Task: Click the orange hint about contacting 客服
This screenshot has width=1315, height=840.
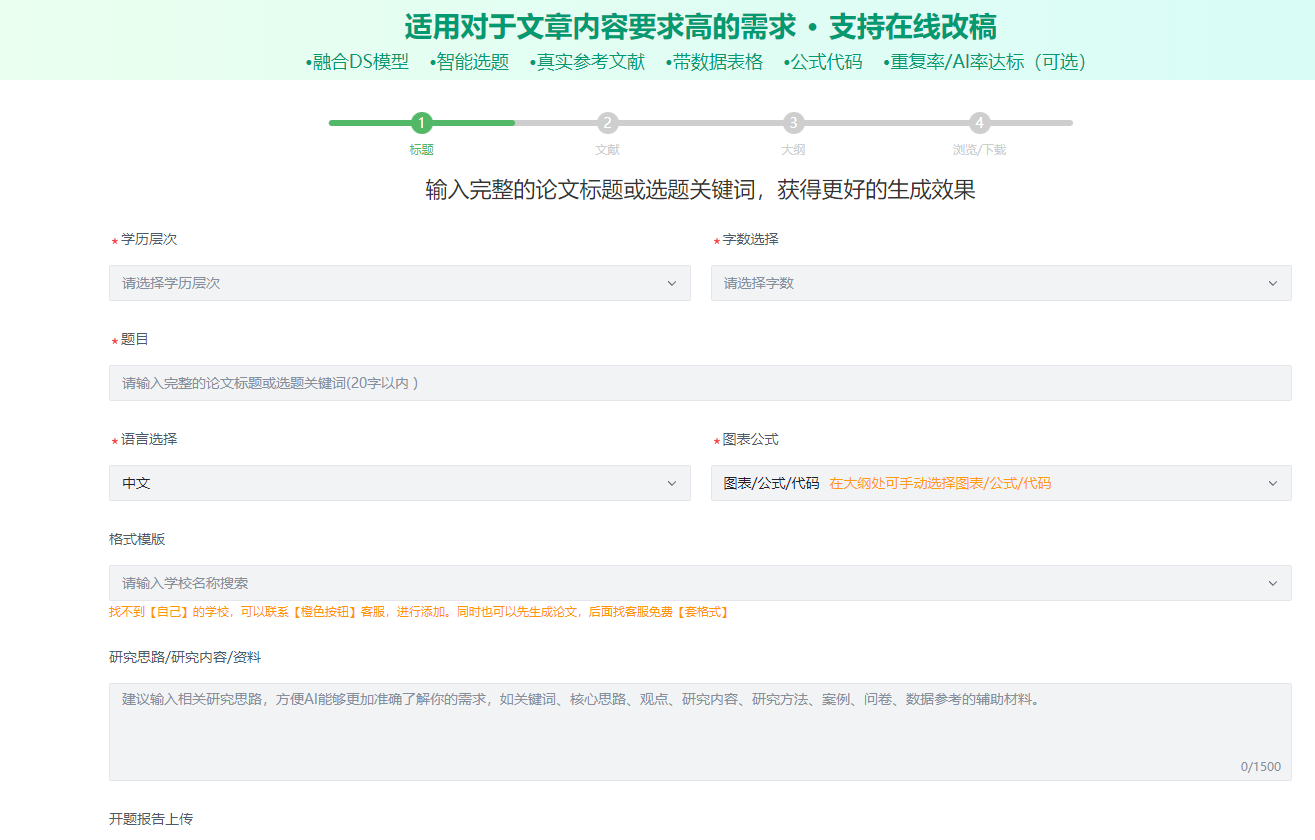Action: pyautogui.click(x=418, y=612)
